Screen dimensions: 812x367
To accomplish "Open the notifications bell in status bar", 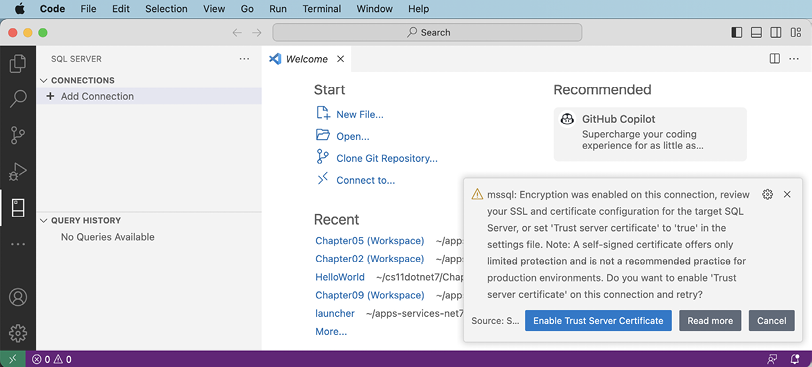I will [x=794, y=359].
